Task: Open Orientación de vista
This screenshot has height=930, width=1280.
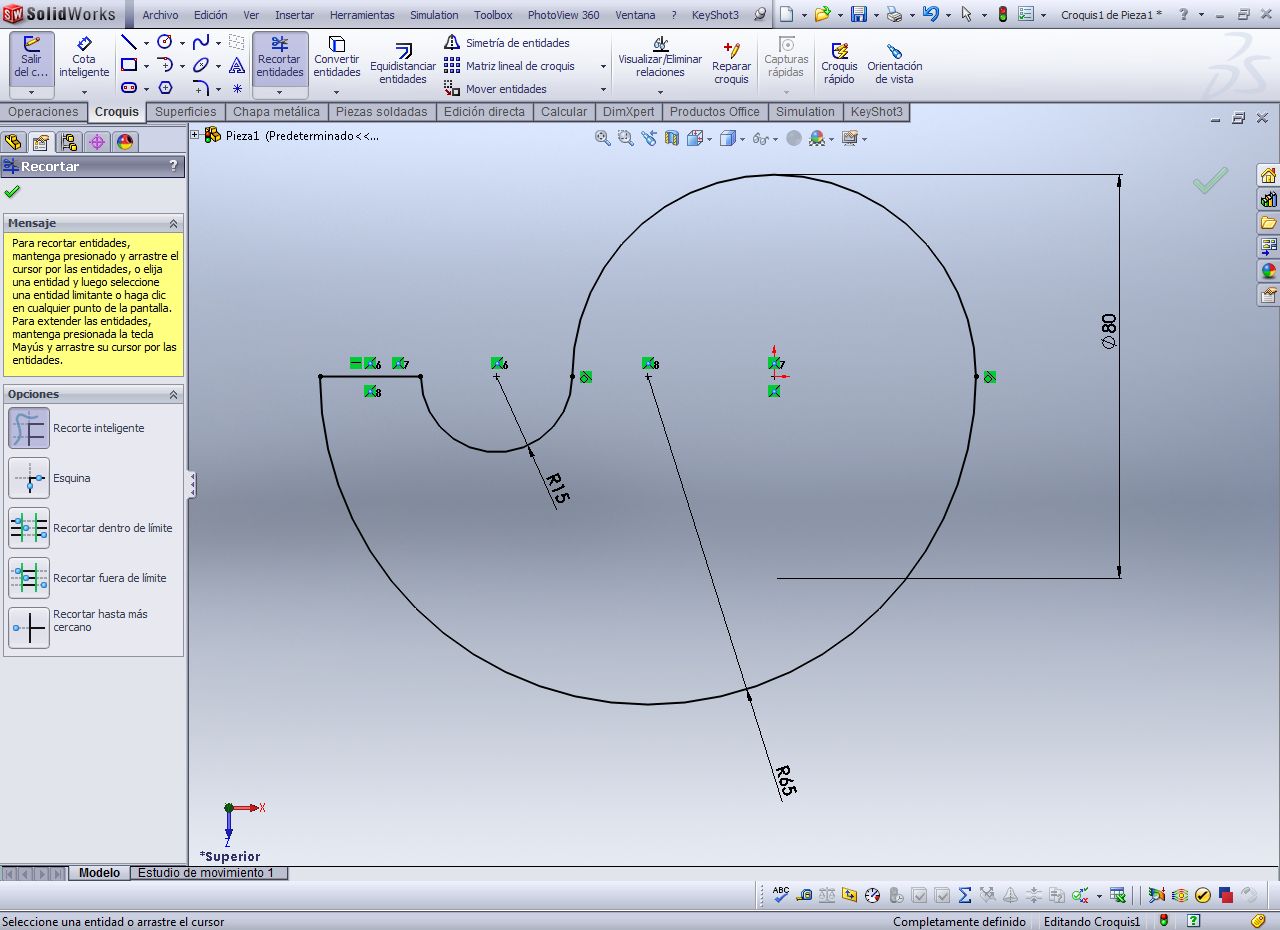Action: 894,63
